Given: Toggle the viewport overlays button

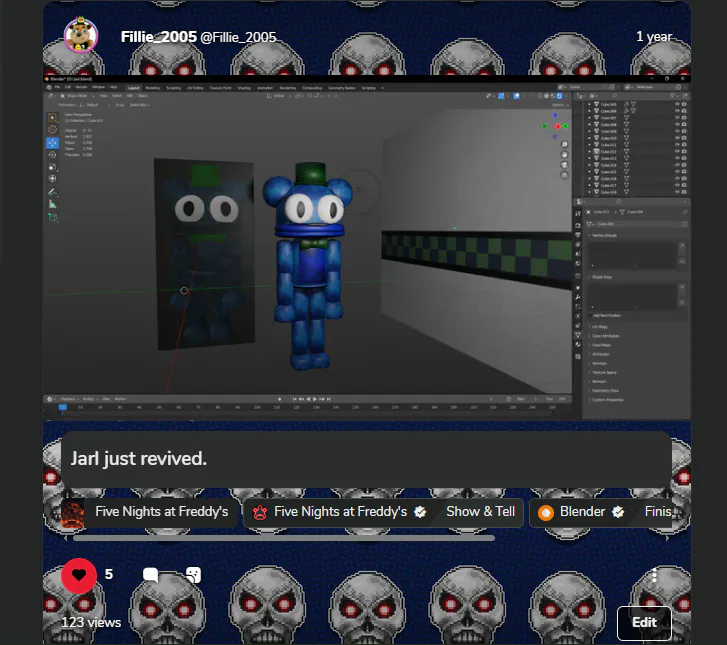Looking at the screenshot, I should [517, 96].
